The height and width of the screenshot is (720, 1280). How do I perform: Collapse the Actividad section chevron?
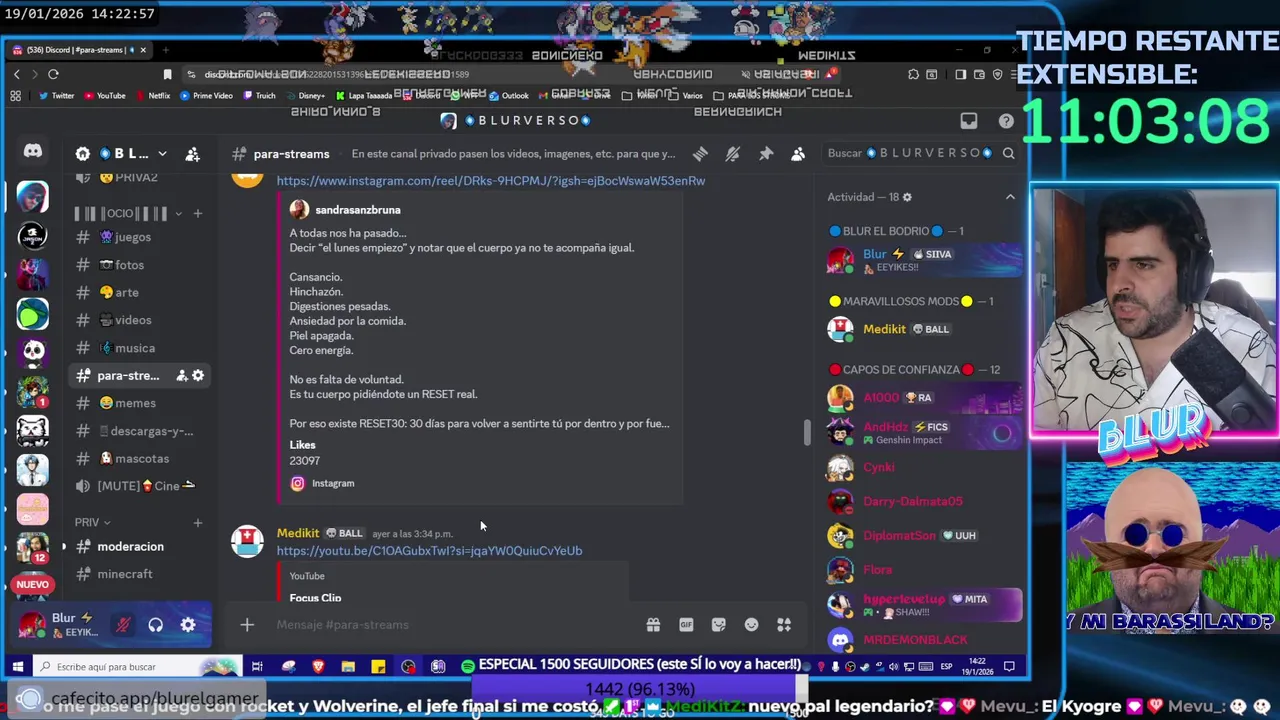(1010, 197)
